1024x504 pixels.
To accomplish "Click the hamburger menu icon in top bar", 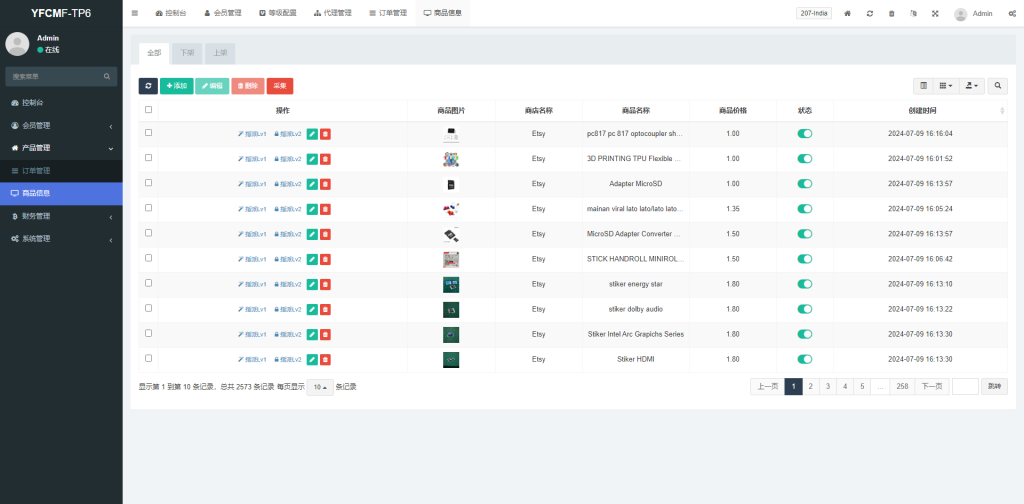I will 135,14.
